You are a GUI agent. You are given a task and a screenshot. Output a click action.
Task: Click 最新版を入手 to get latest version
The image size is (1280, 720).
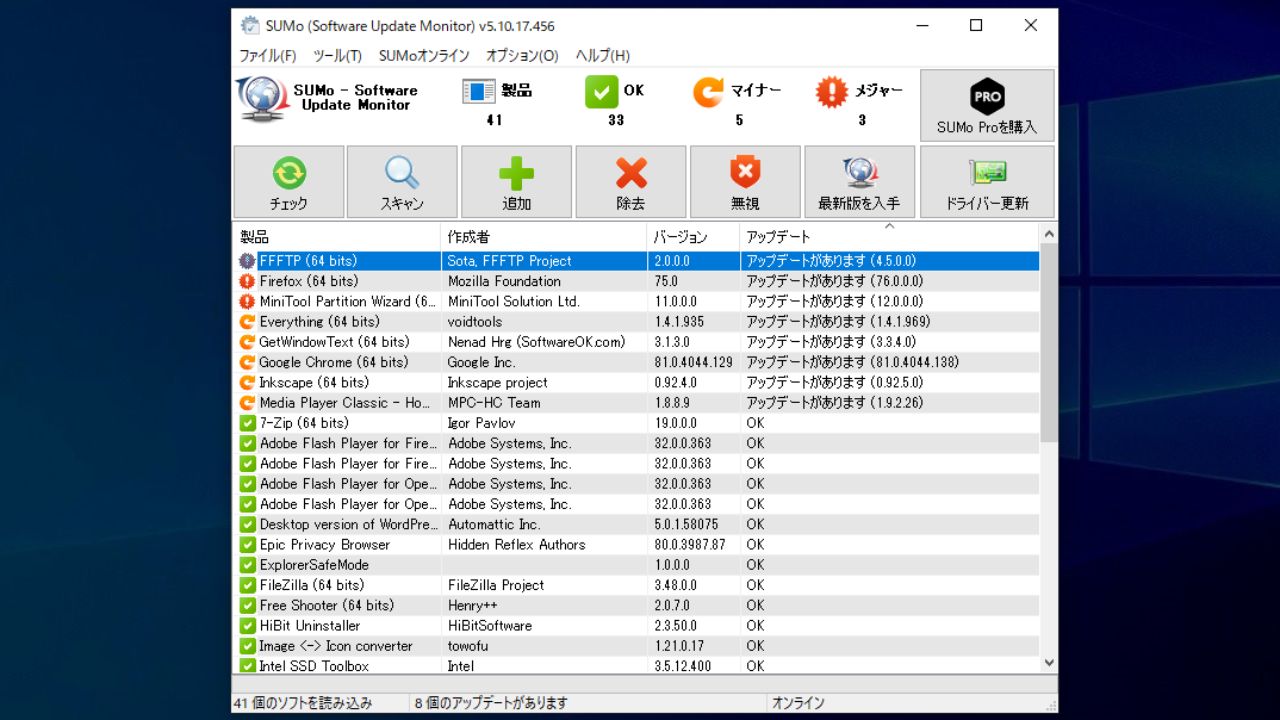pos(859,182)
